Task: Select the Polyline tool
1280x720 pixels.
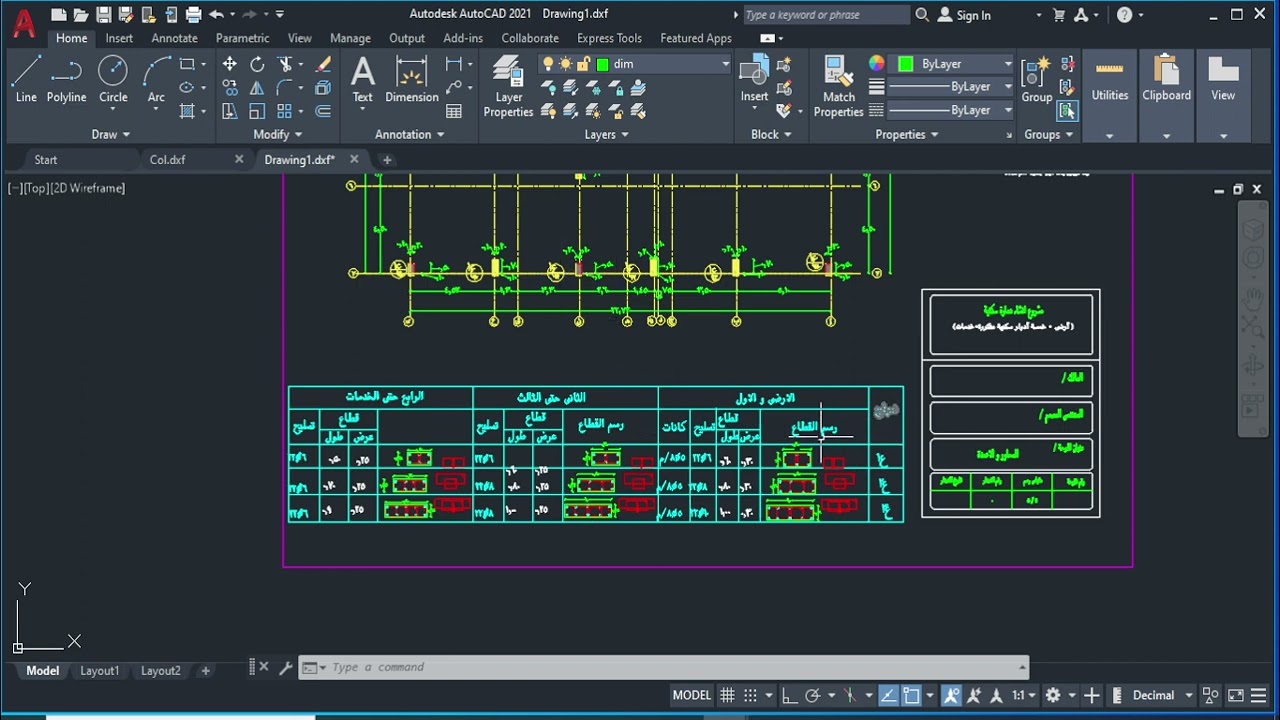Action: pos(66,80)
